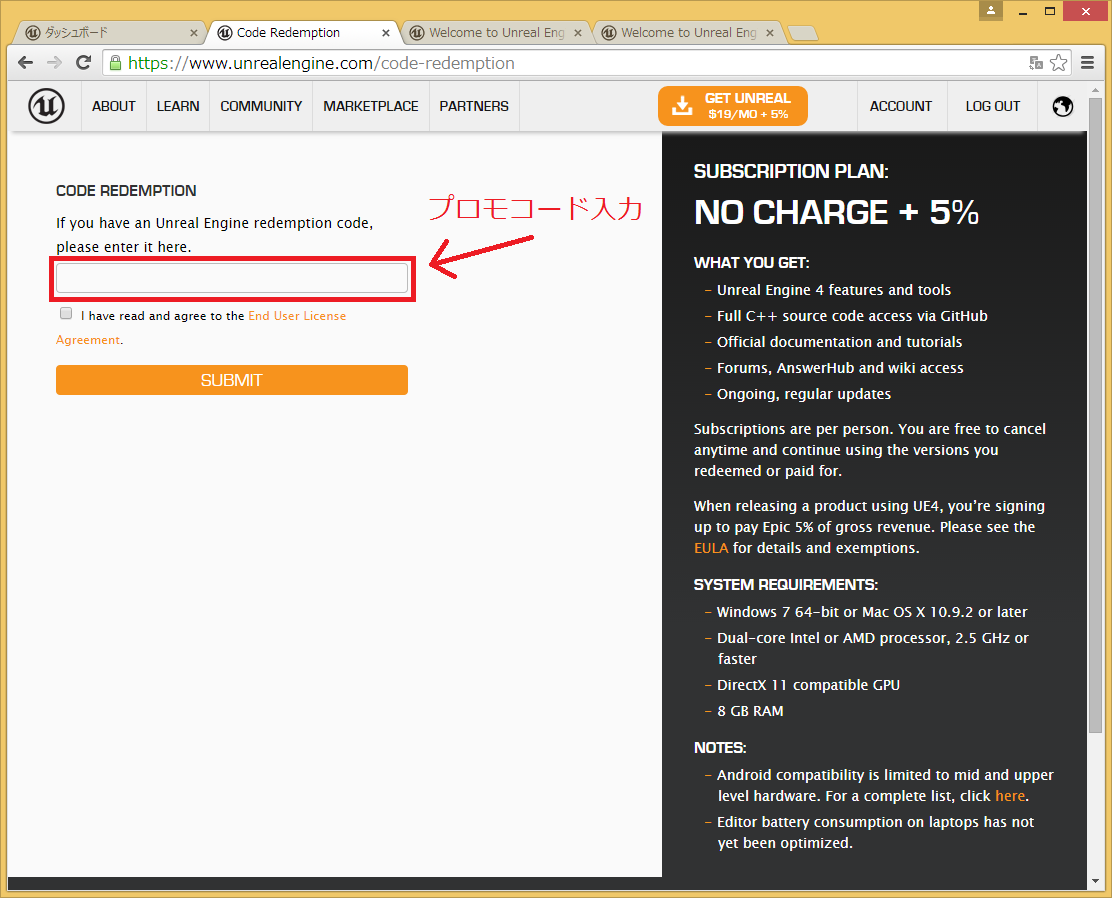
Task: Click 'Official documentation and tutorials' line
Action: [839, 342]
